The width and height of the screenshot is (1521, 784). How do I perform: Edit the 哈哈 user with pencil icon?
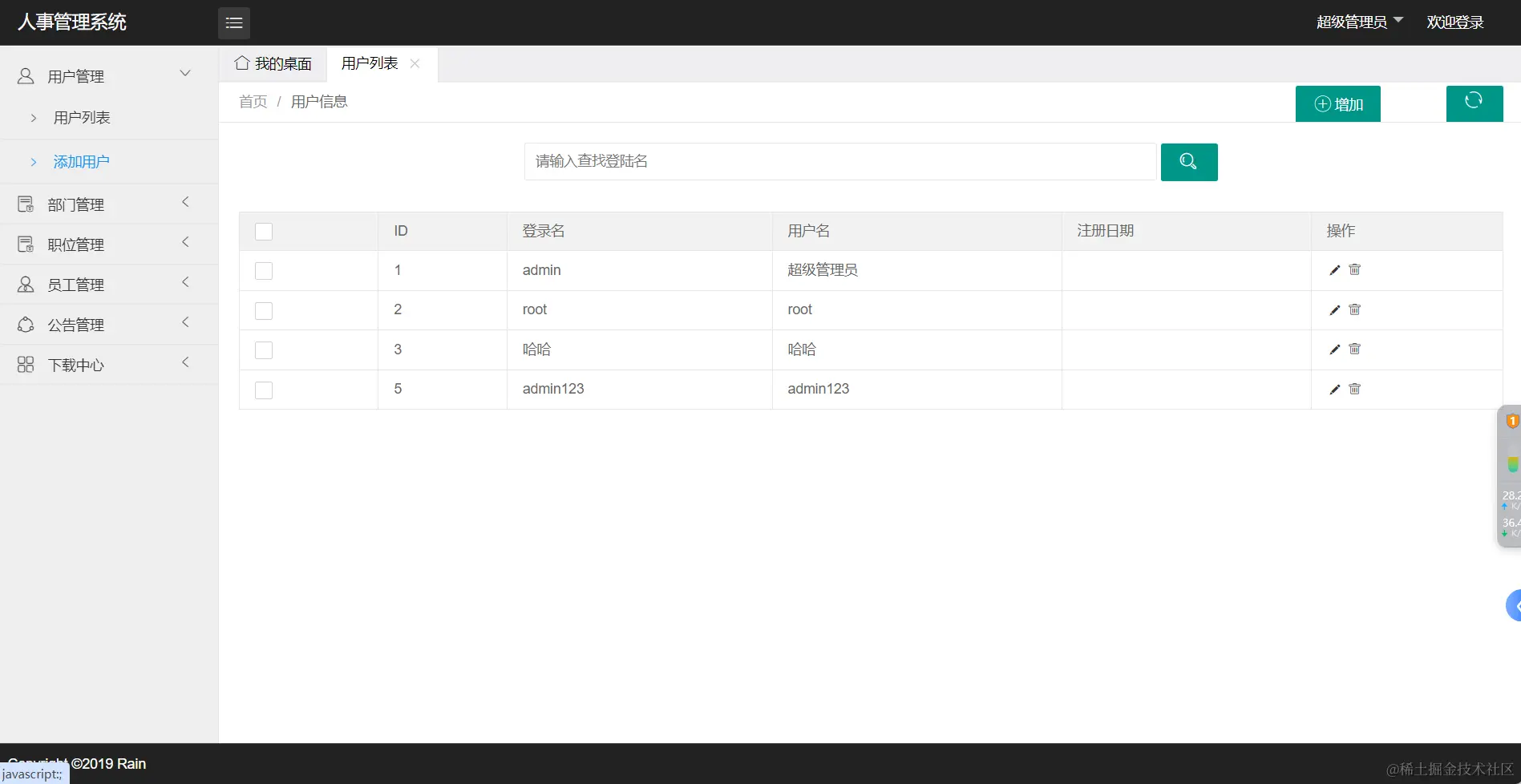coord(1335,350)
